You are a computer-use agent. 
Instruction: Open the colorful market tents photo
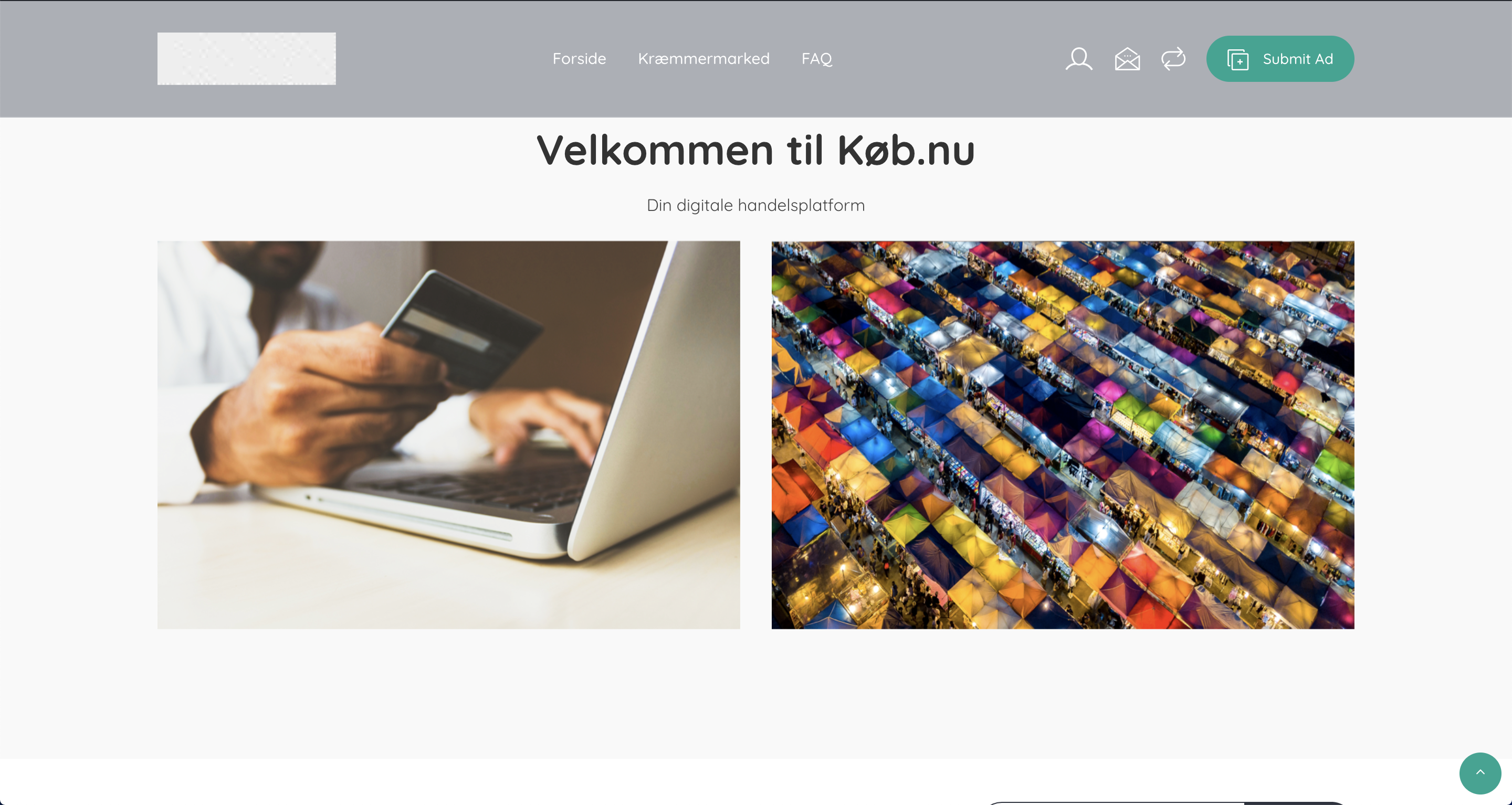(x=1063, y=435)
